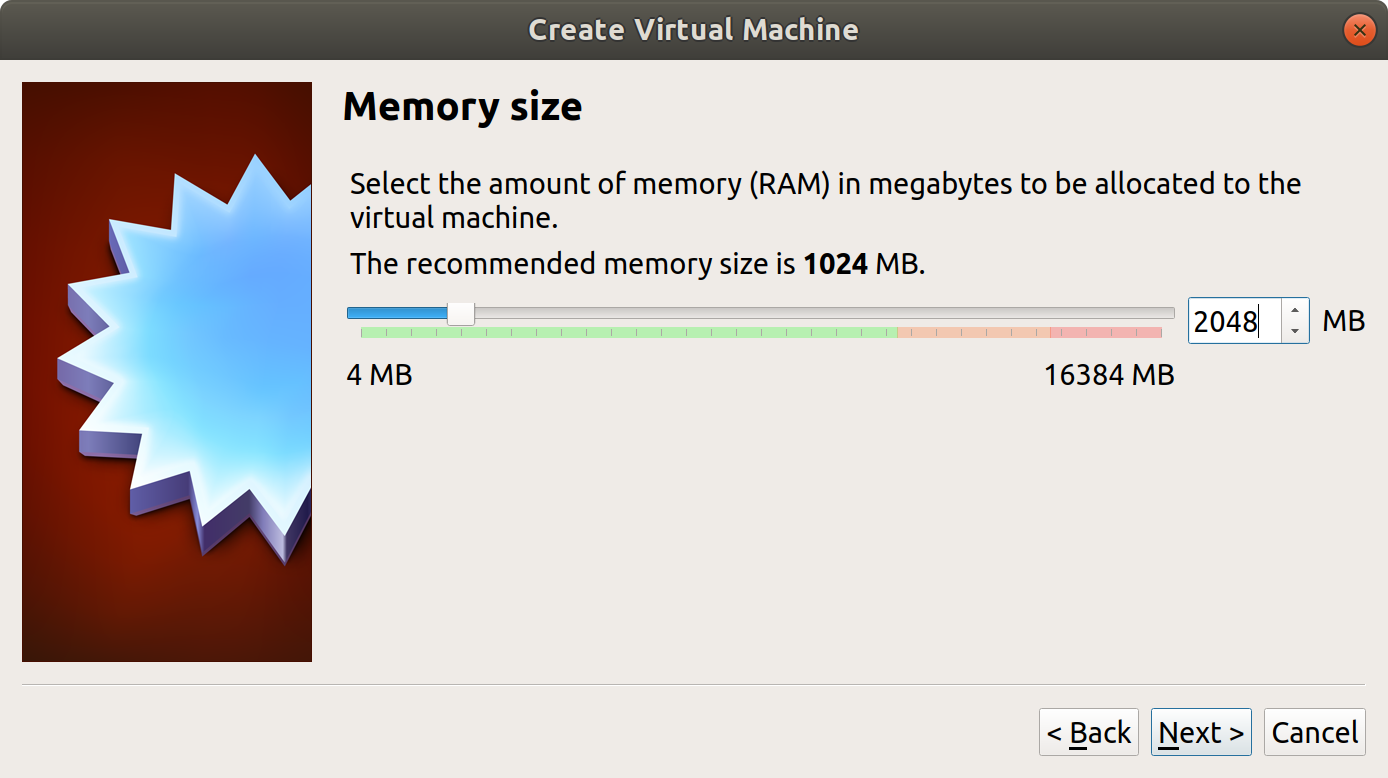This screenshot has height=778, width=1388.
Task: Click the 16384 MB maximum label
Action: [x=1108, y=375]
